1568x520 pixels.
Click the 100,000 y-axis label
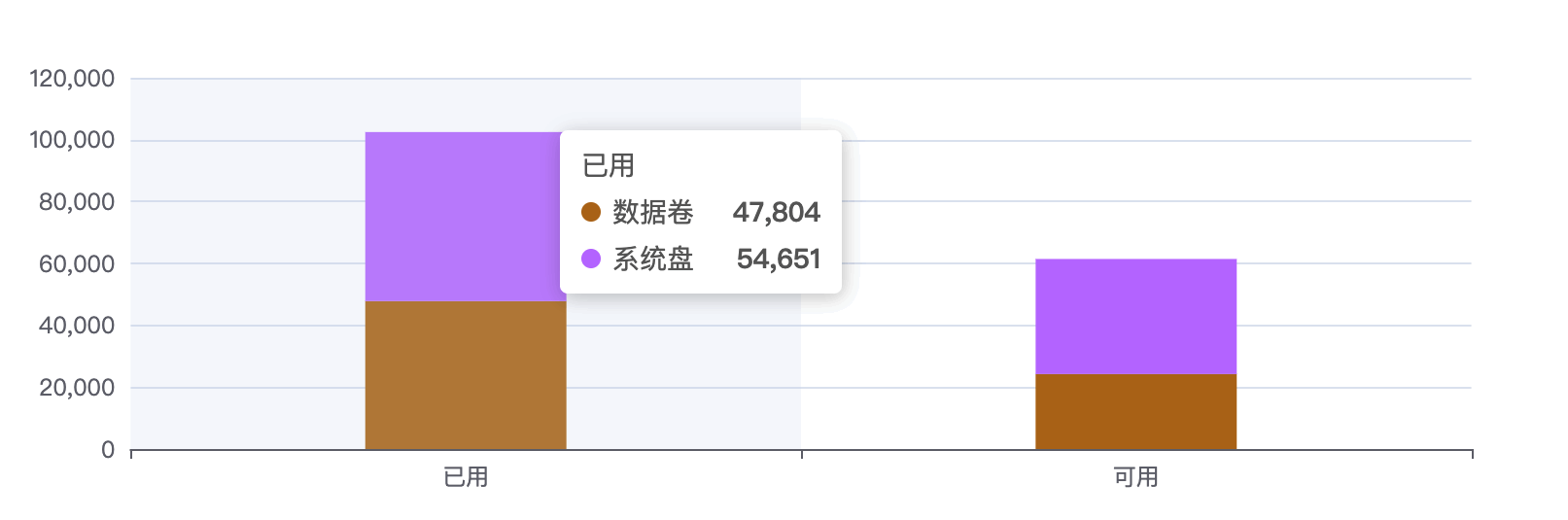(72, 140)
